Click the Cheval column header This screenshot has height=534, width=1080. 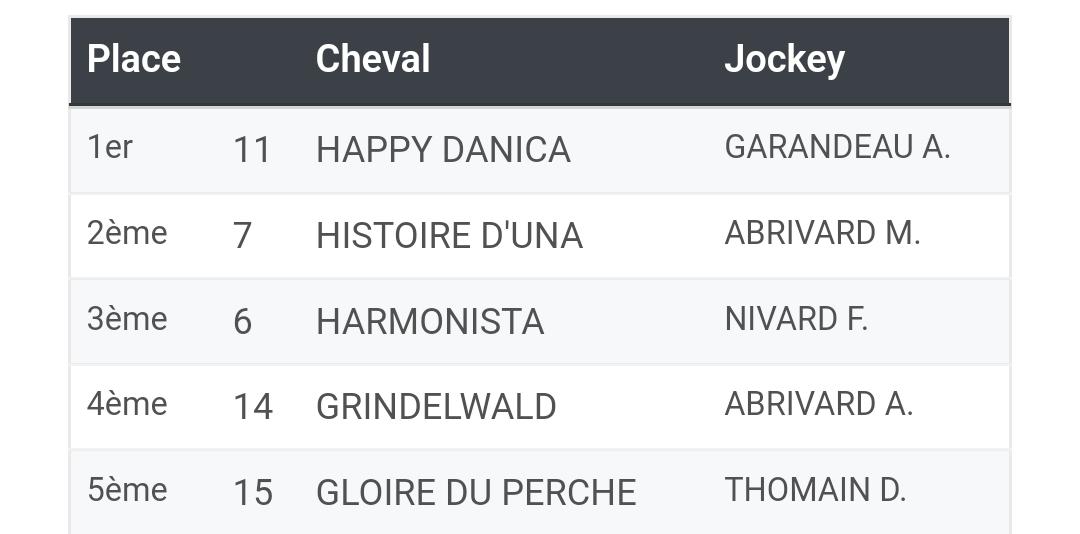(x=373, y=59)
